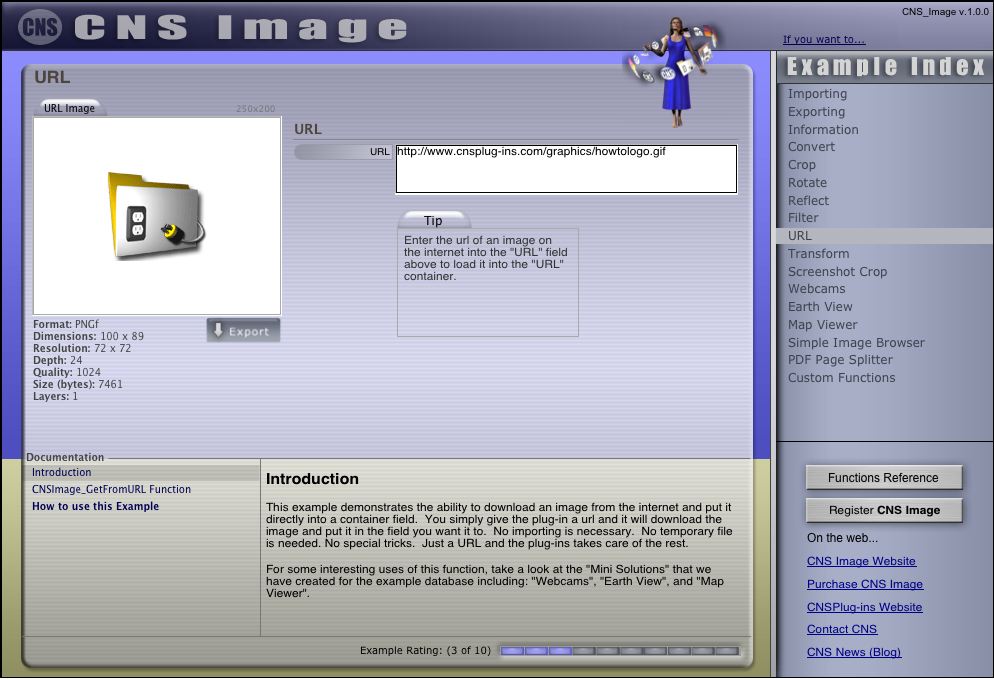Screen dimensions: 994x679
Task: Choose Webcams from the index
Action: tap(816, 288)
